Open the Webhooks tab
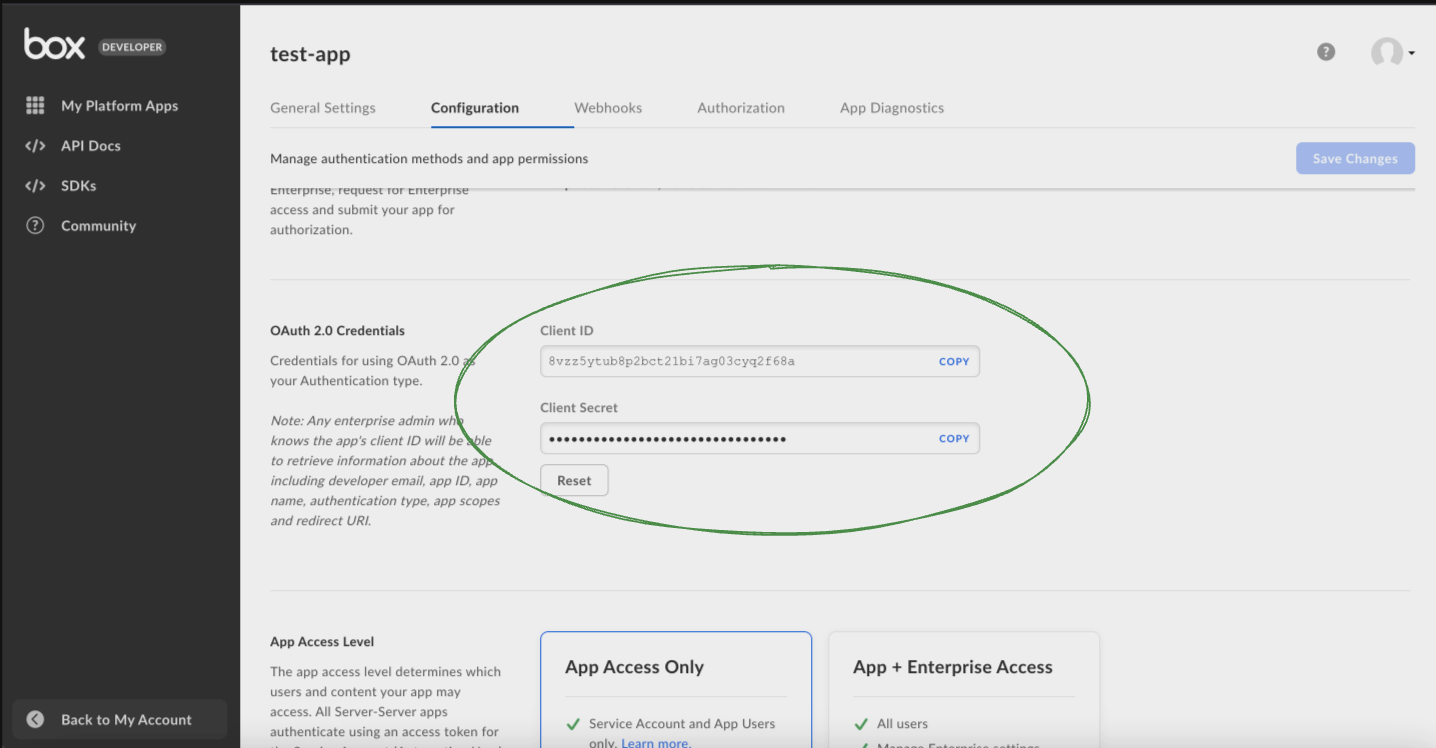1436x748 pixels. click(x=608, y=108)
